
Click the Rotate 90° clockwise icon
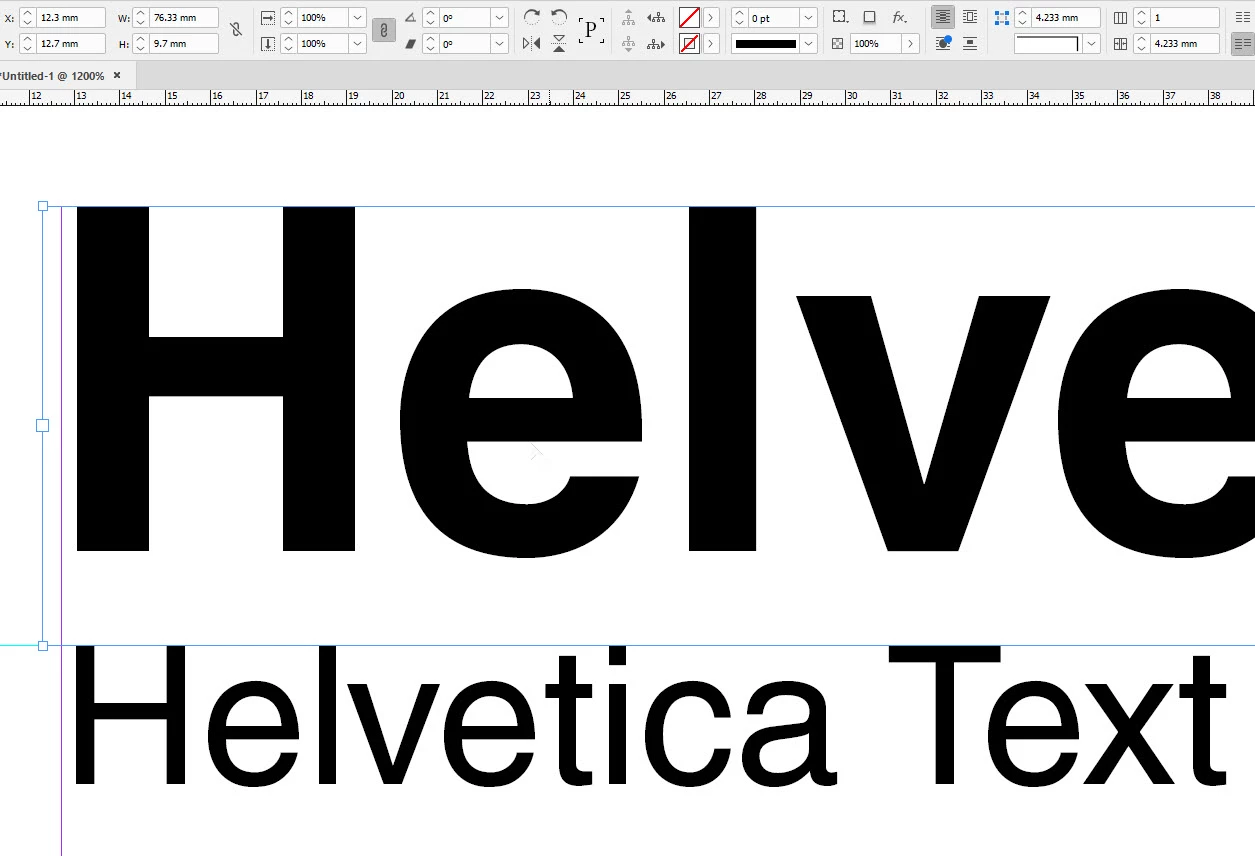pyautogui.click(x=532, y=17)
